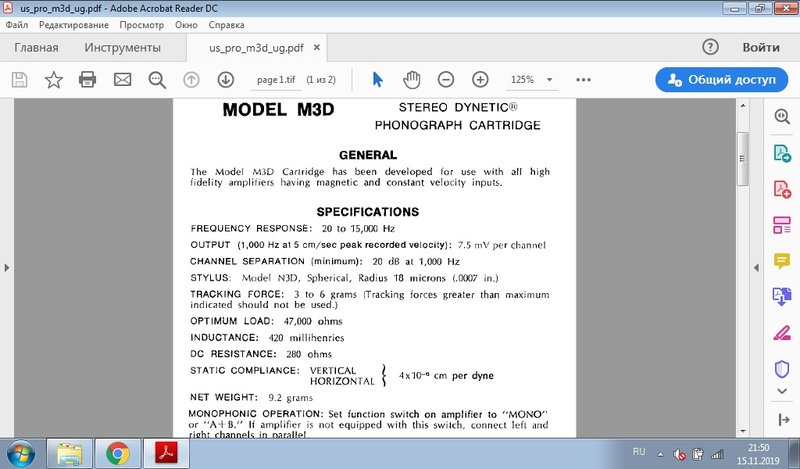
Task: Zoom in with the plus icon
Action: (480, 80)
